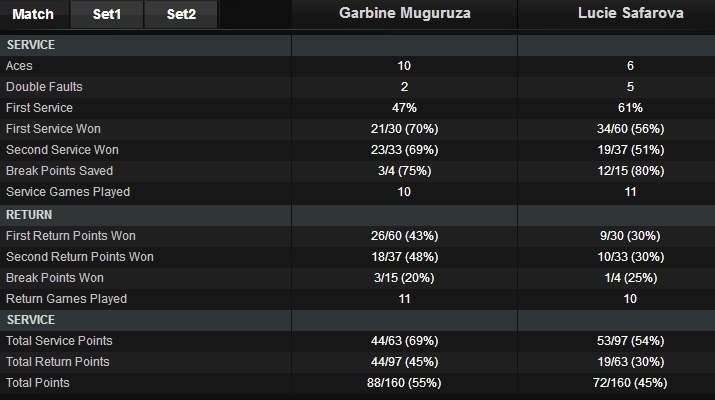Click the First Service Won label
715x400 pixels.
coord(53,129)
